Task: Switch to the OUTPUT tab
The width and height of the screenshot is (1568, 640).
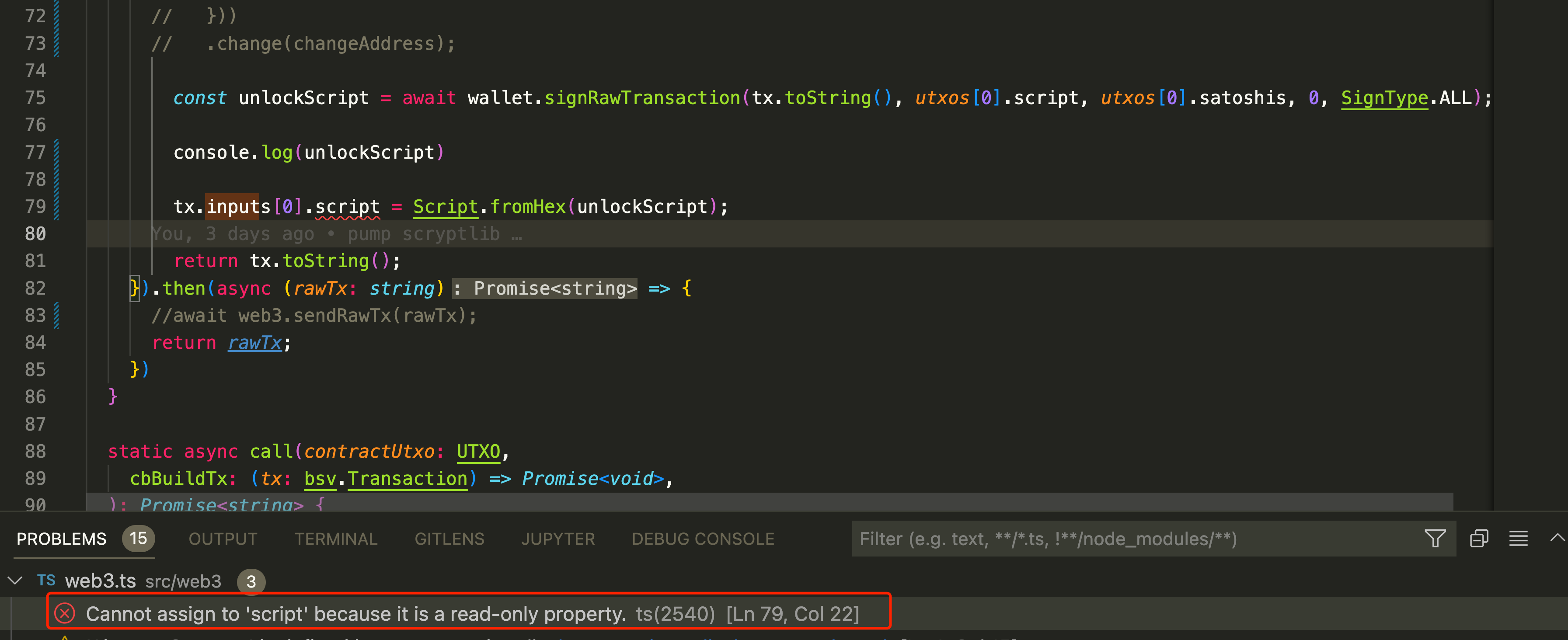Action: click(223, 539)
